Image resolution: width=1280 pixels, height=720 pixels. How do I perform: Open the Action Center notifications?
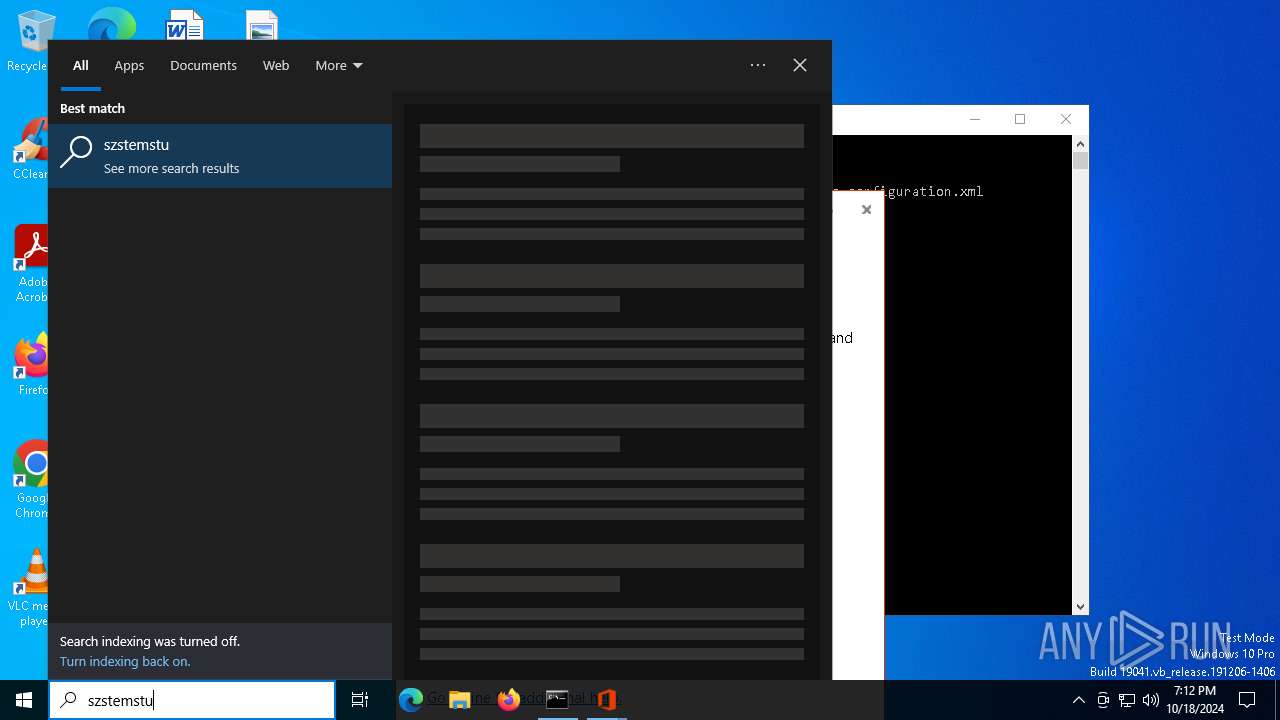tap(1247, 700)
